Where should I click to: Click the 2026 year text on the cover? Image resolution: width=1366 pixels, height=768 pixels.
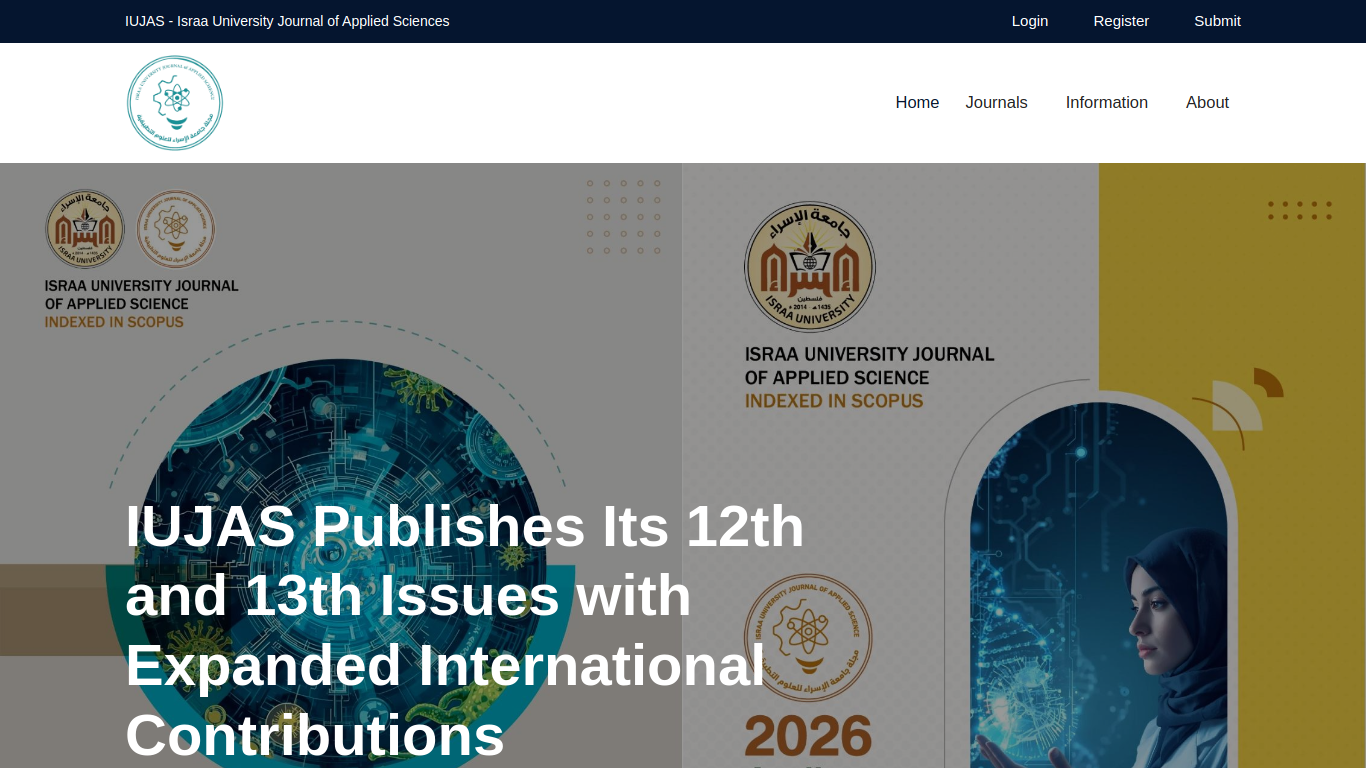tap(808, 736)
